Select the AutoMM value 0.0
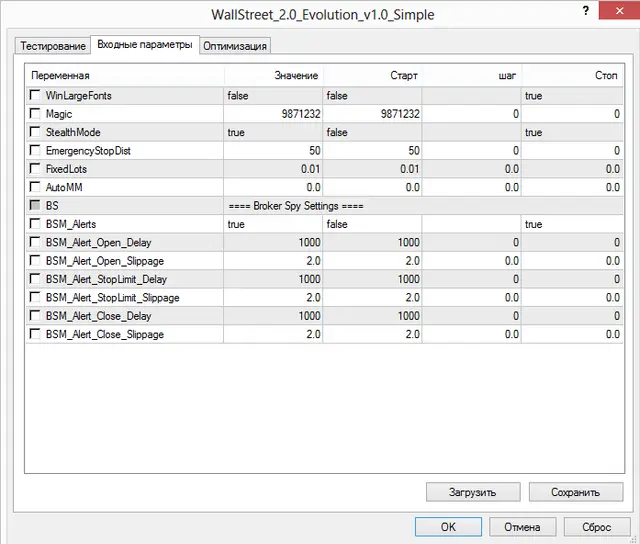640x544 pixels. point(273,187)
